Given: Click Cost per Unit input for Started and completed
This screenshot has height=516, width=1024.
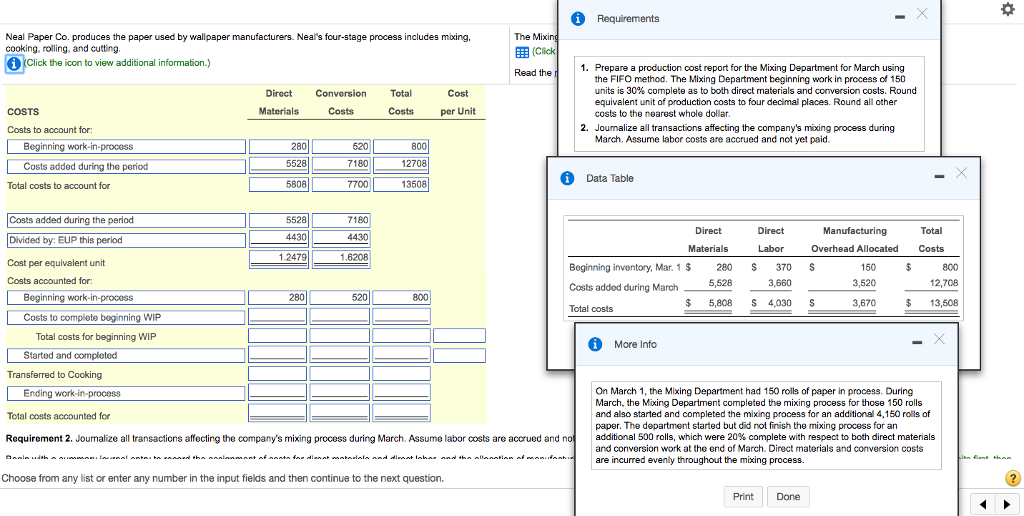Looking at the screenshot, I should 459,355.
